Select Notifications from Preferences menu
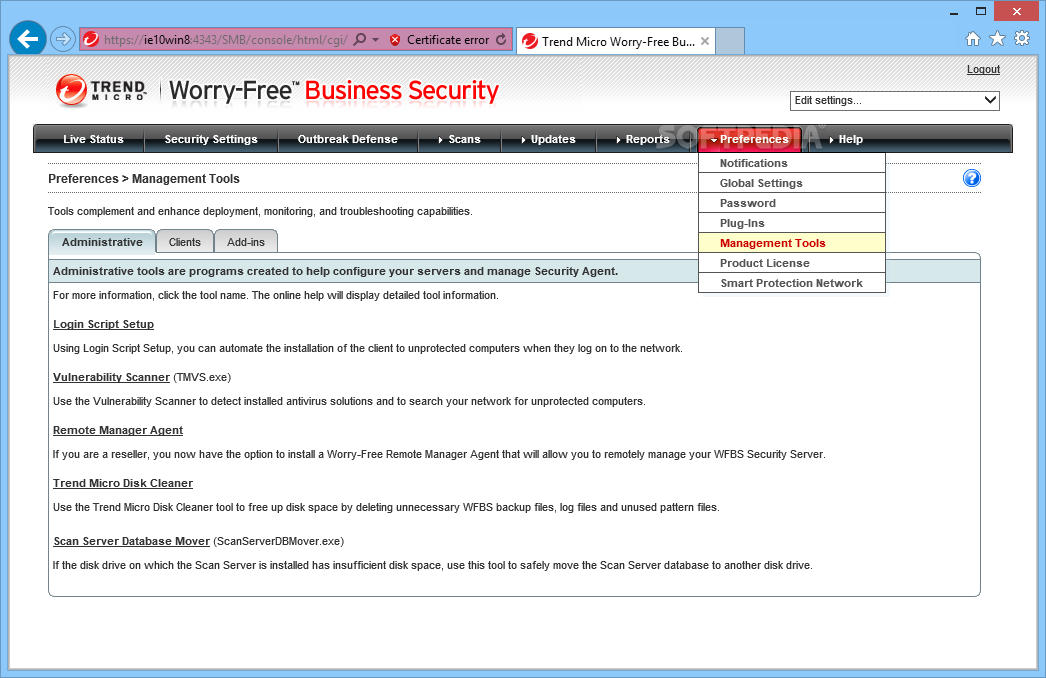The height and width of the screenshot is (678, 1046). (792, 163)
